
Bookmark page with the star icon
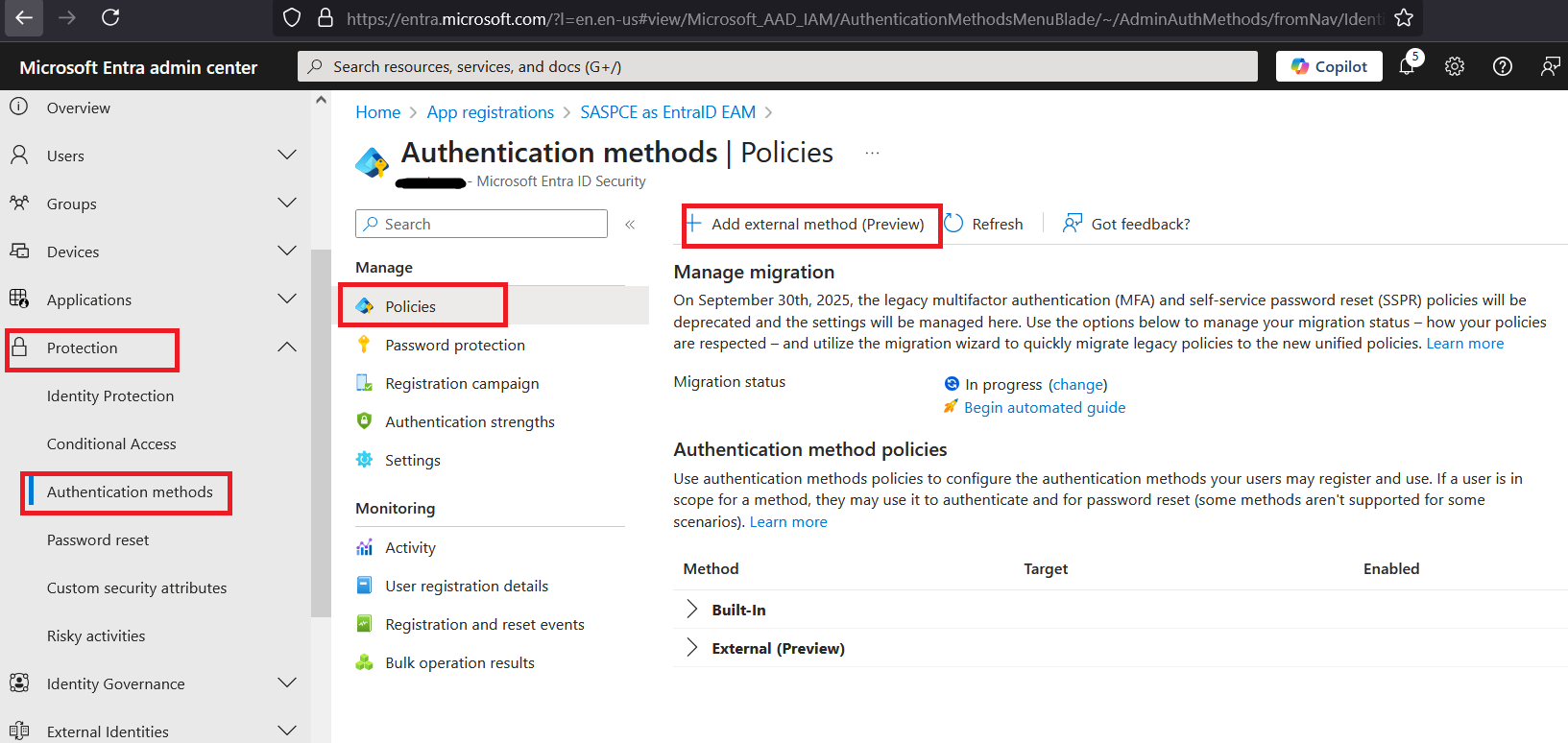pos(1404,18)
